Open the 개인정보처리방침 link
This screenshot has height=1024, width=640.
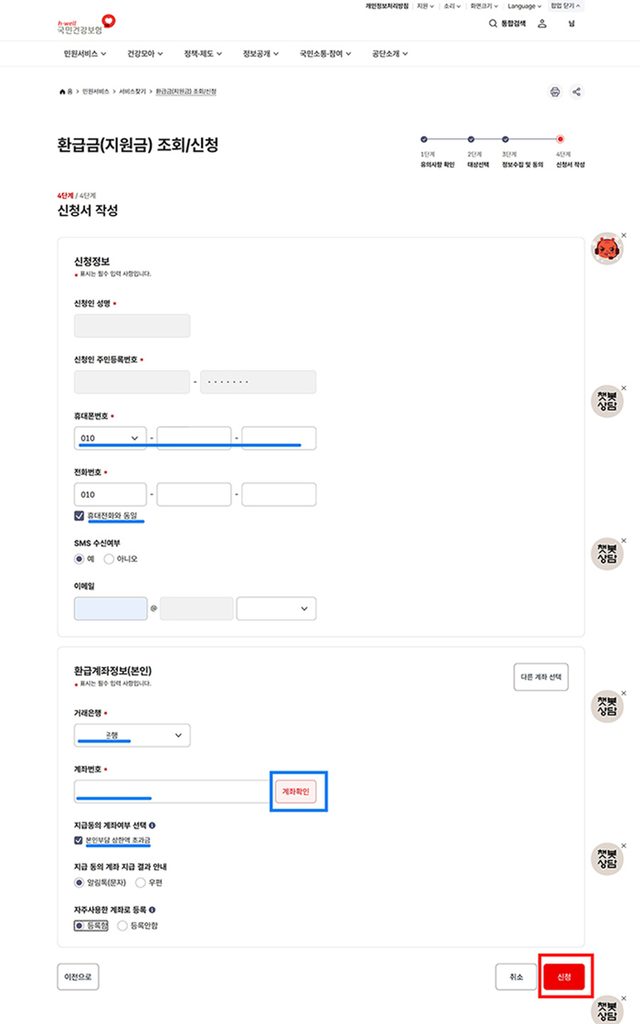[x=387, y=6]
